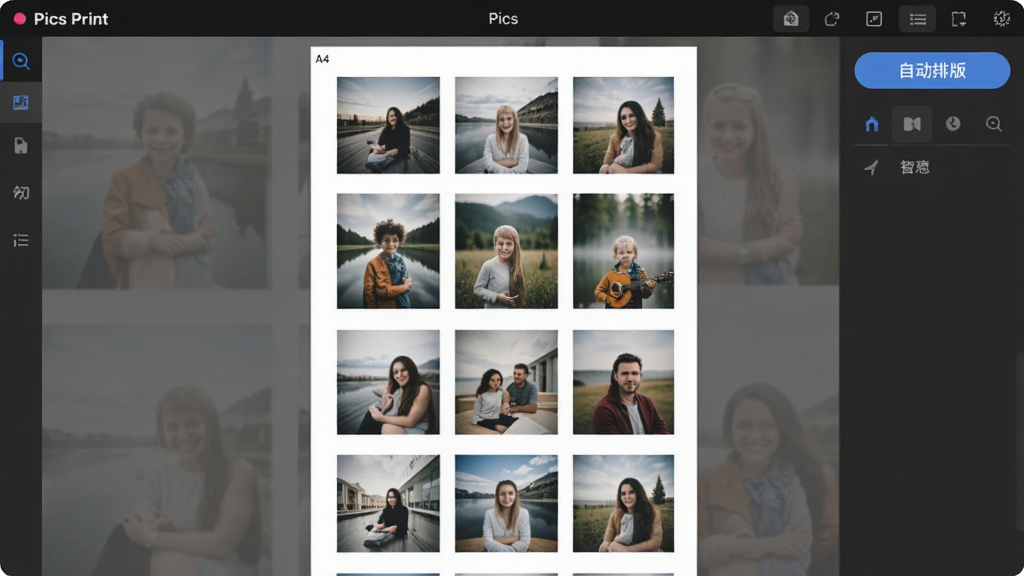Open the magnifier tab in right panel
The height and width of the screenshot is (576, 1024).
(993, 123)
